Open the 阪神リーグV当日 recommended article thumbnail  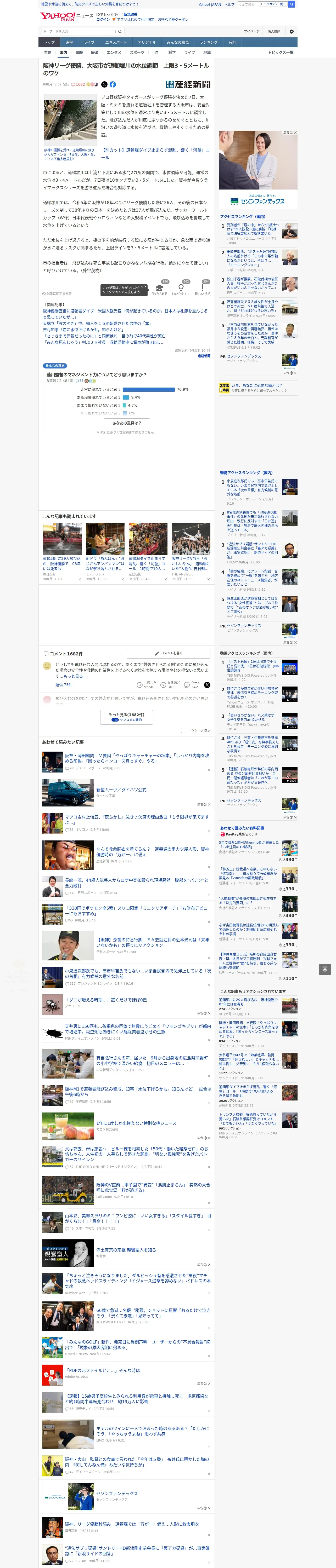tap(191, 539)
